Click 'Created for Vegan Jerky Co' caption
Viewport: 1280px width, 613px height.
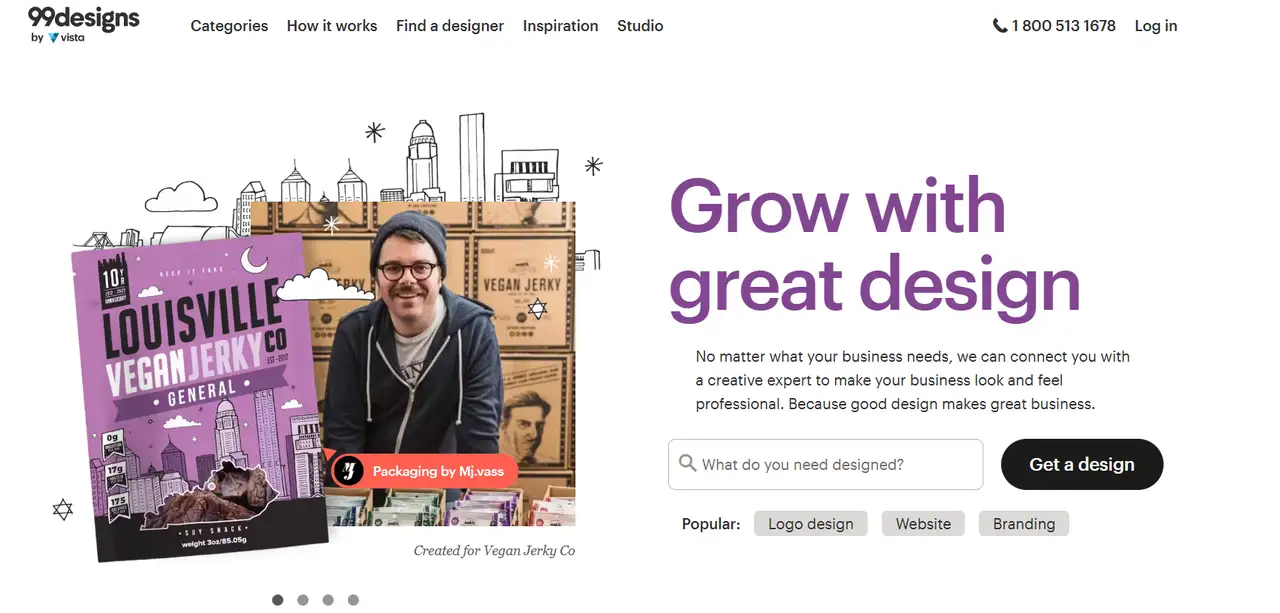tap(494, 550)
